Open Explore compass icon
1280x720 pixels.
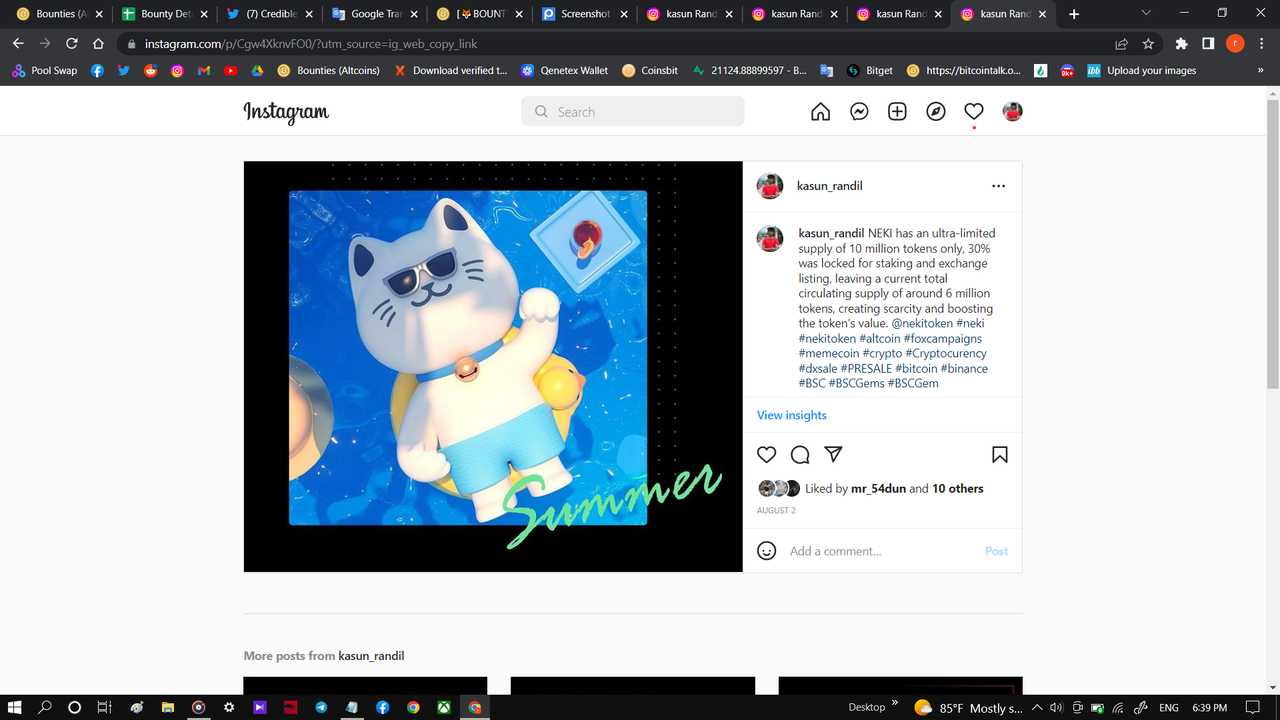coord(935,112)
